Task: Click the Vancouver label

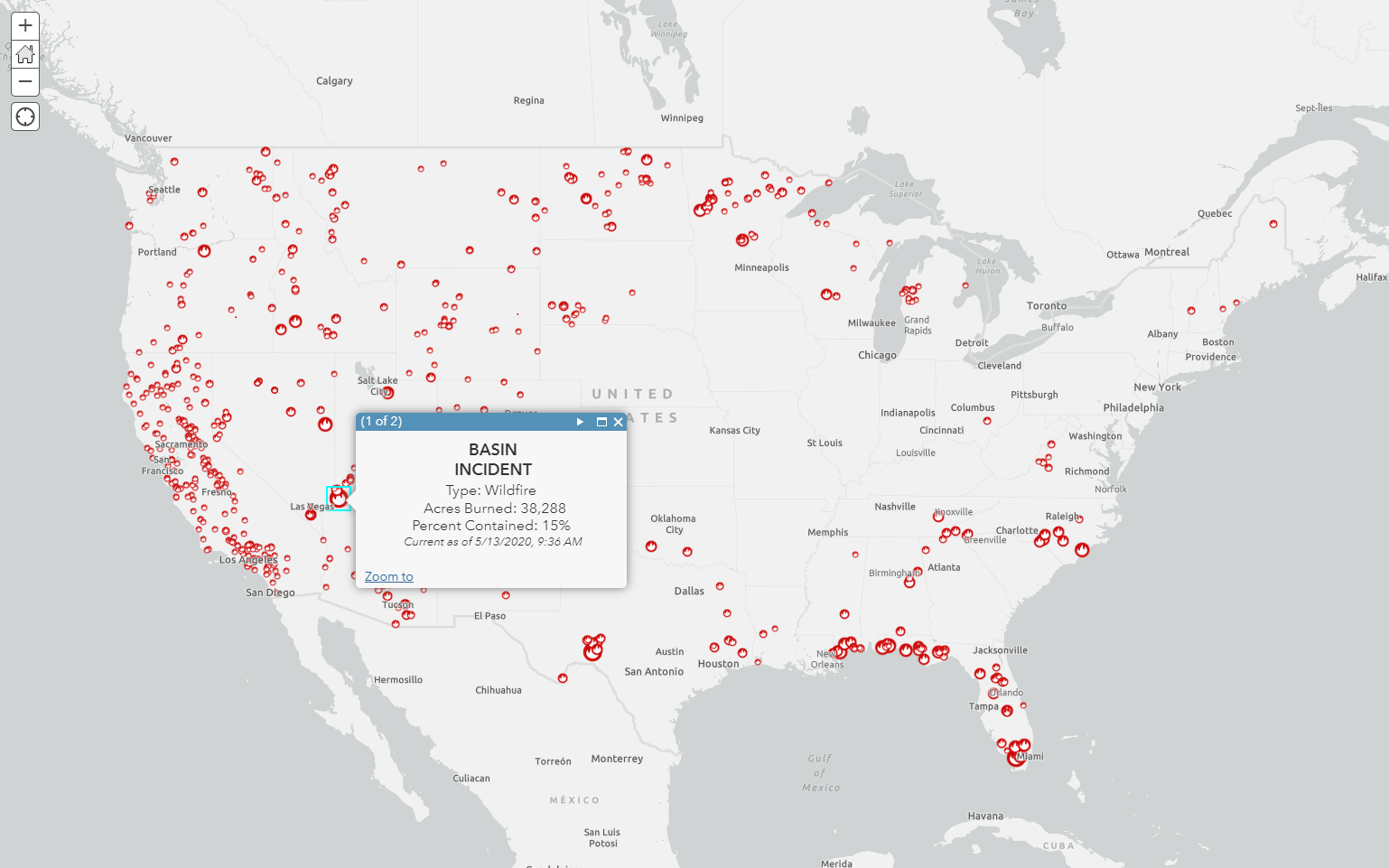Action: click(x=148, y=139)
